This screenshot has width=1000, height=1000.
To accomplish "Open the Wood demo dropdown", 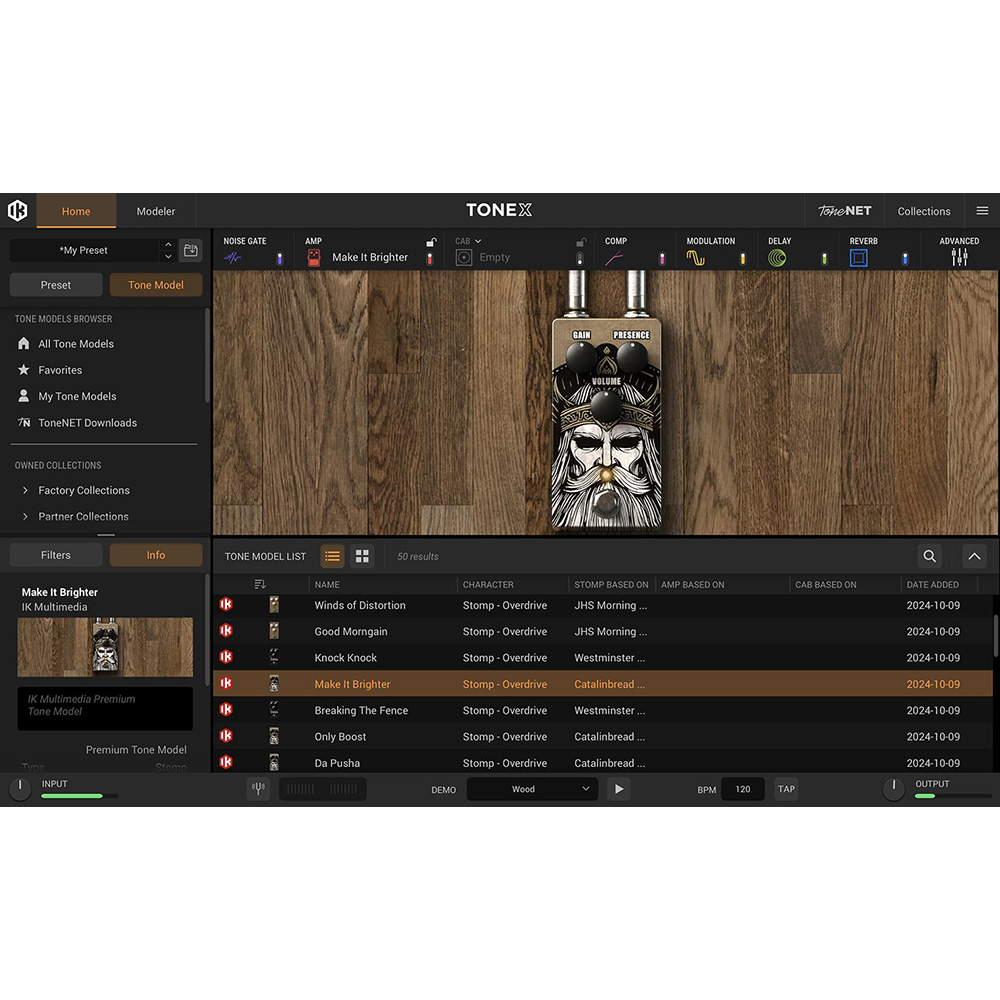I will coord(532,789).
